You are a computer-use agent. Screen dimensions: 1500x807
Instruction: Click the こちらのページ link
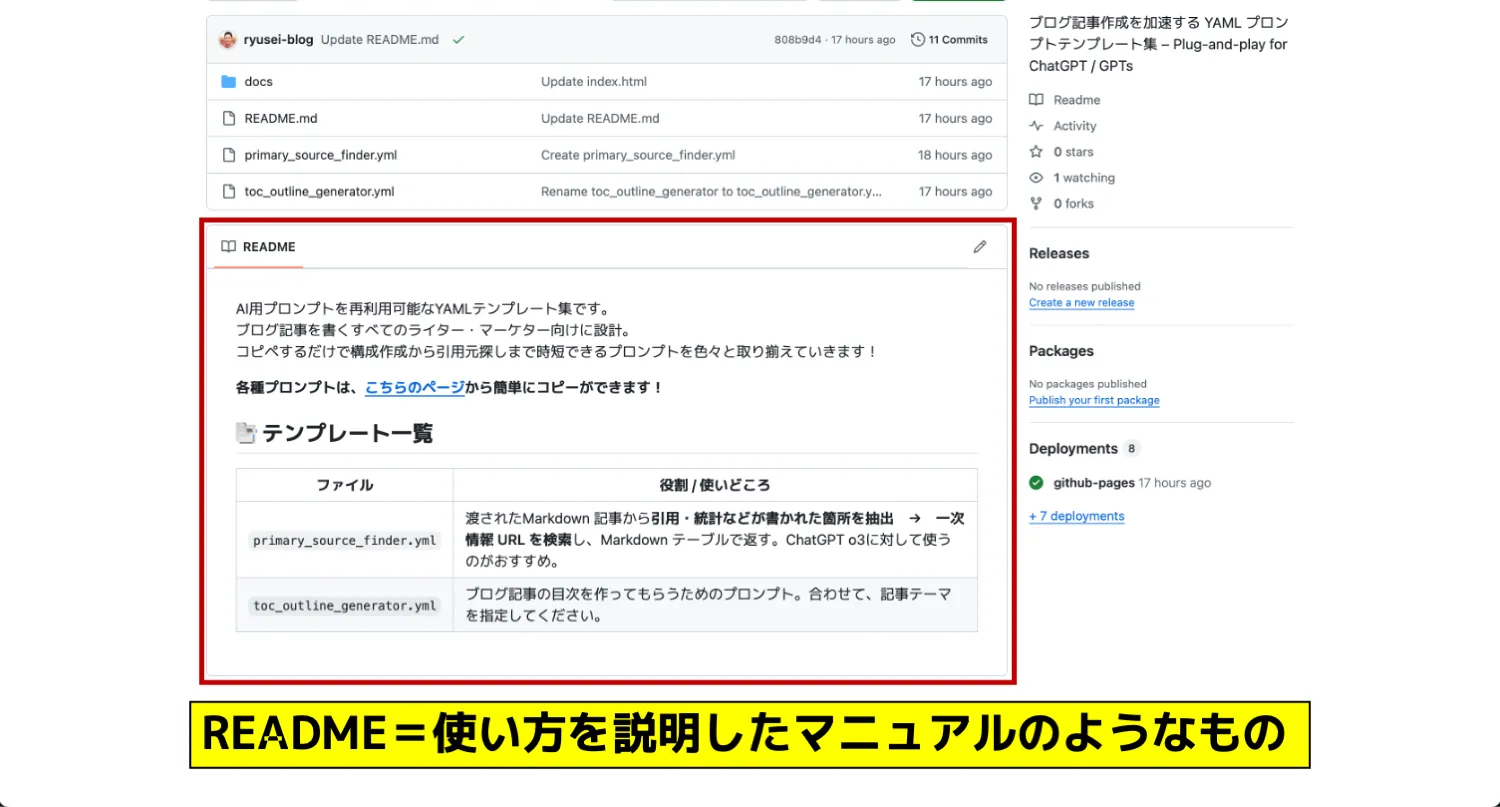[x=414, y=387]
